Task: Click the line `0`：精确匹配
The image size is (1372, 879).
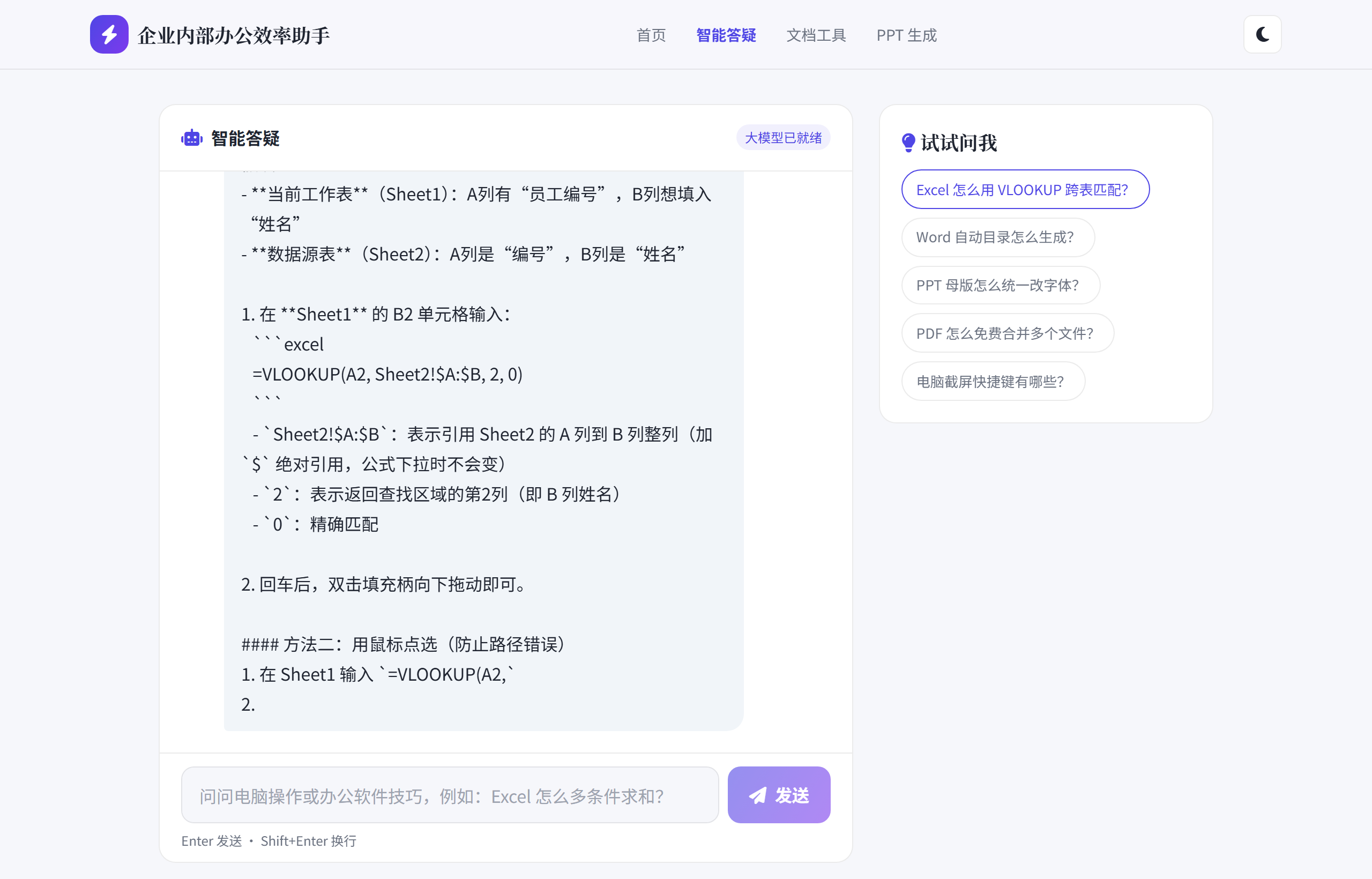Action: pyautogui.click(x=316, y=525)
